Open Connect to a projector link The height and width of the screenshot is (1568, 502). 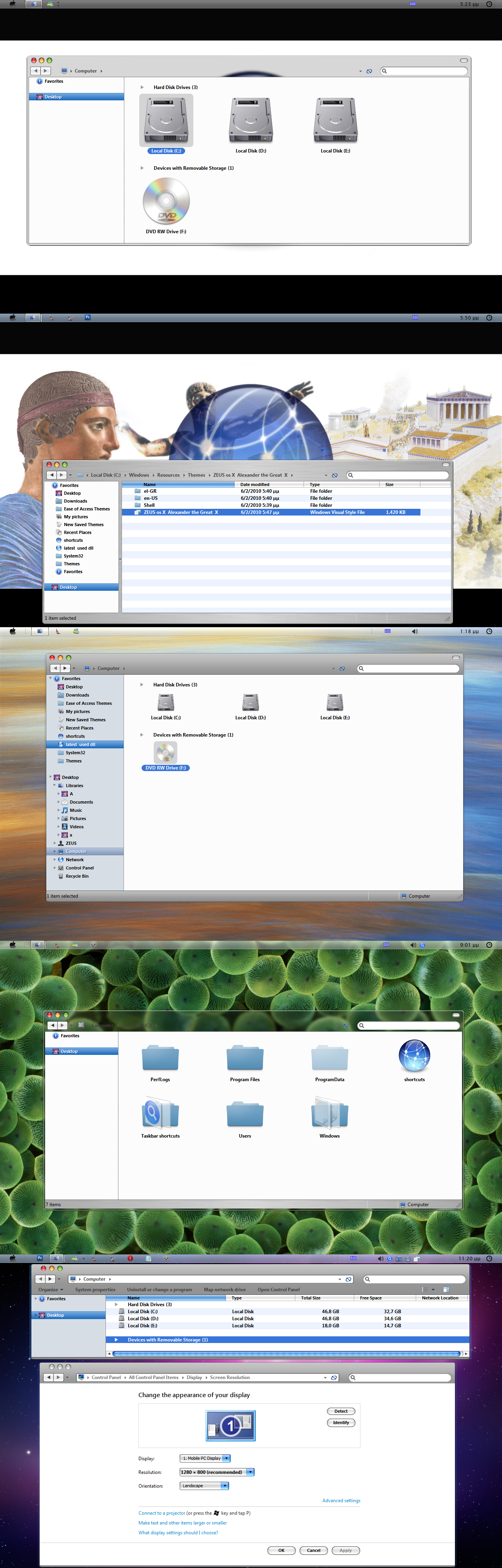[x=162, y=1513]
